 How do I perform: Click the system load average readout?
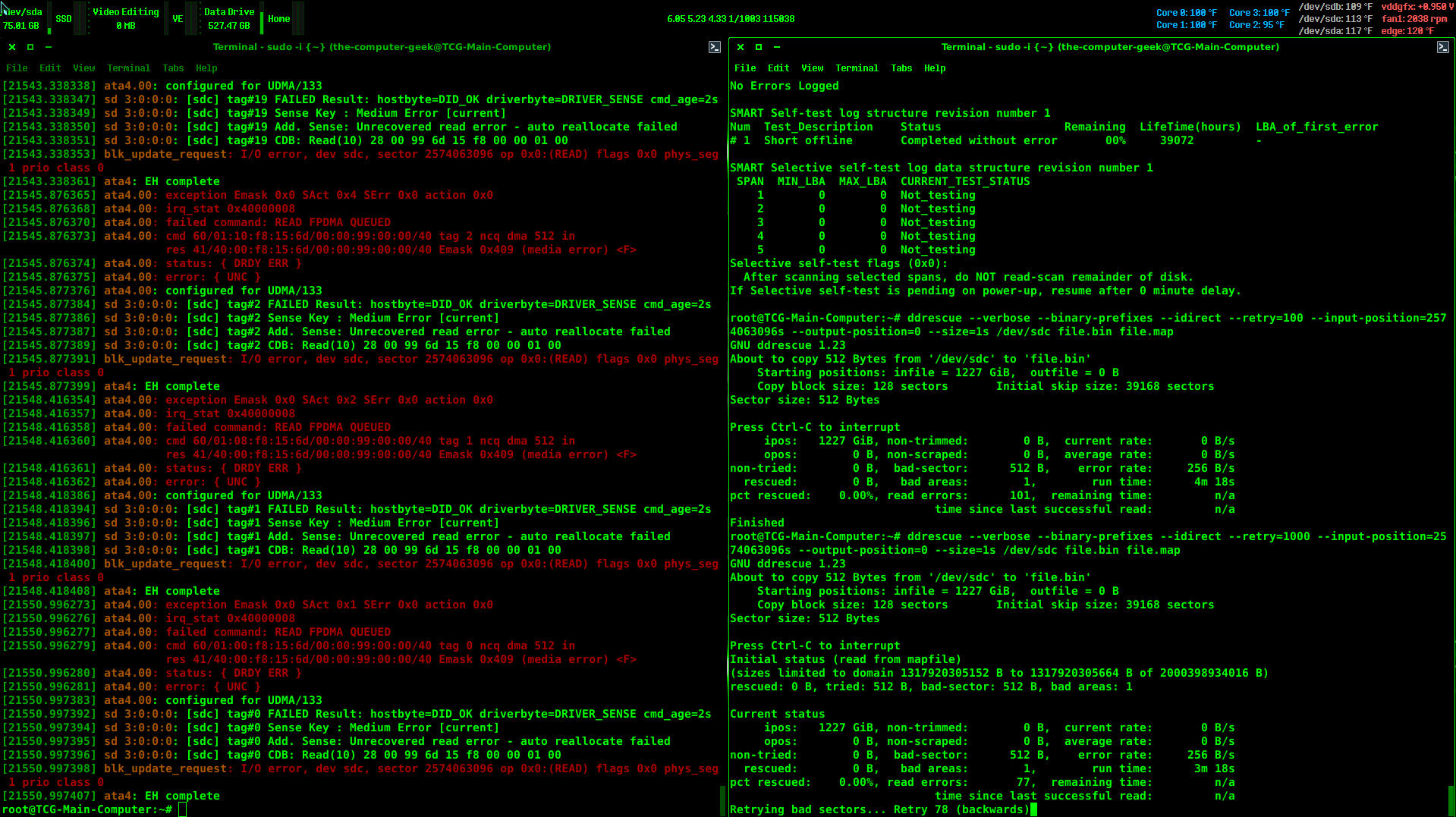click(x=731, y=19)
